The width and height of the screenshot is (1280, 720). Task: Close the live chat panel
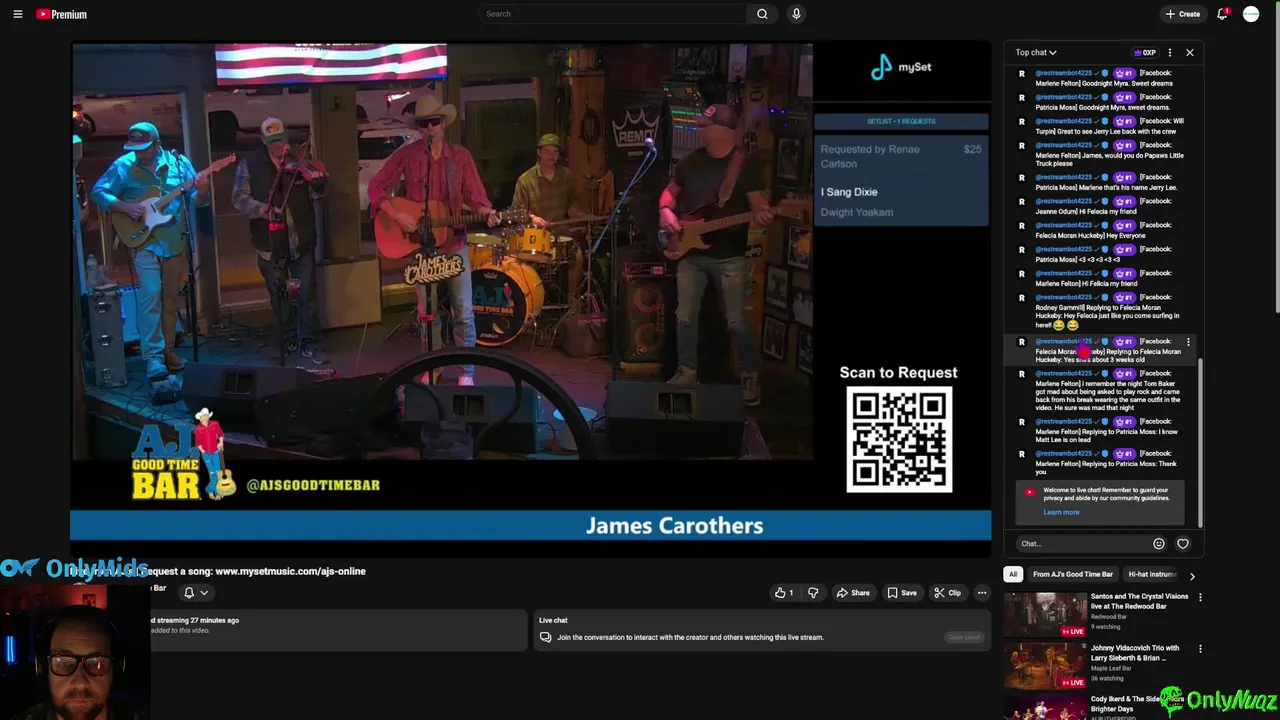pos(1190,52)
